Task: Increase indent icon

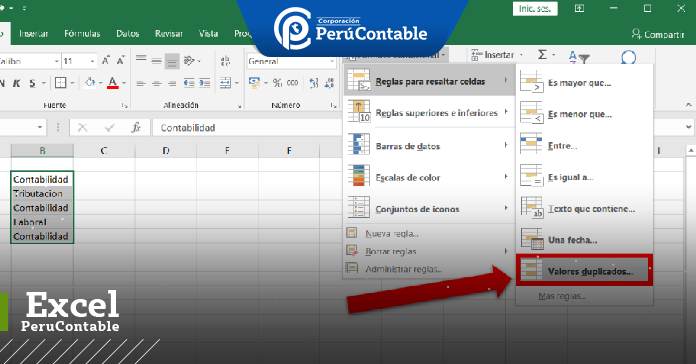Action: pos(205,83)
